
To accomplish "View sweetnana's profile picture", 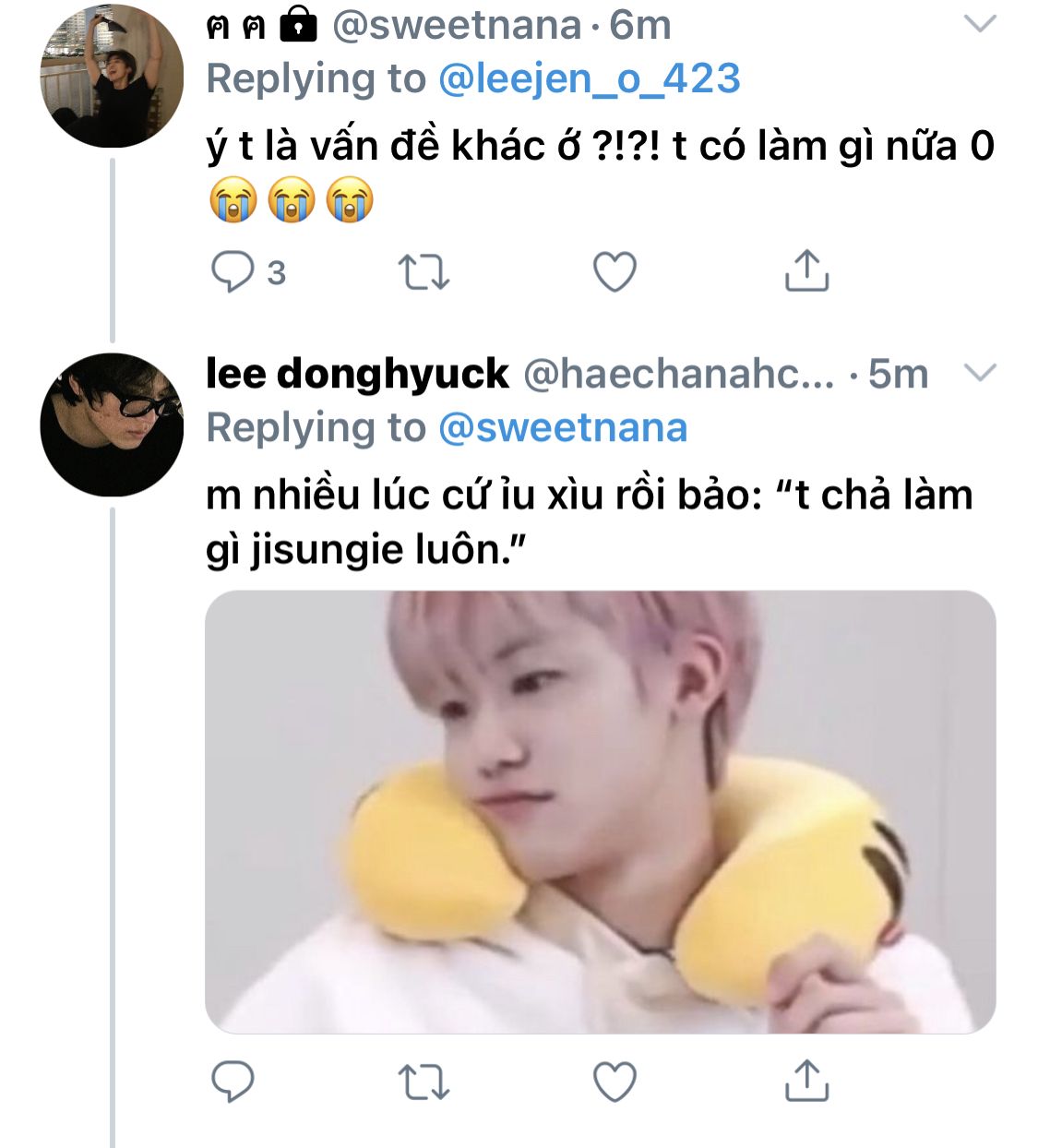I will tap(112, 77).
